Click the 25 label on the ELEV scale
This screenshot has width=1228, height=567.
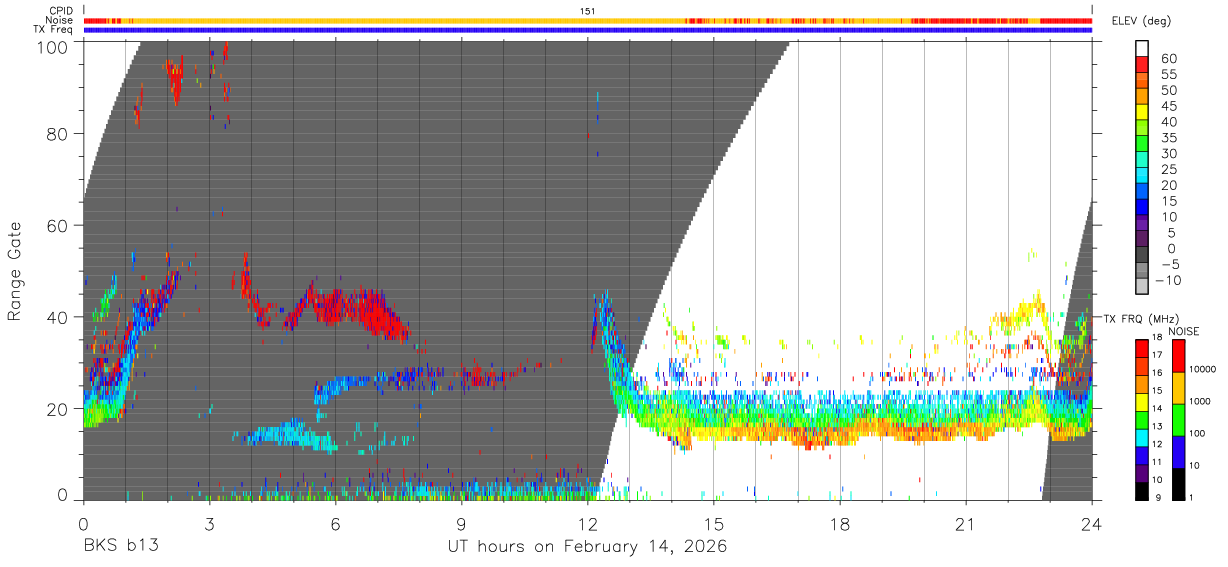click(1167, 169)
